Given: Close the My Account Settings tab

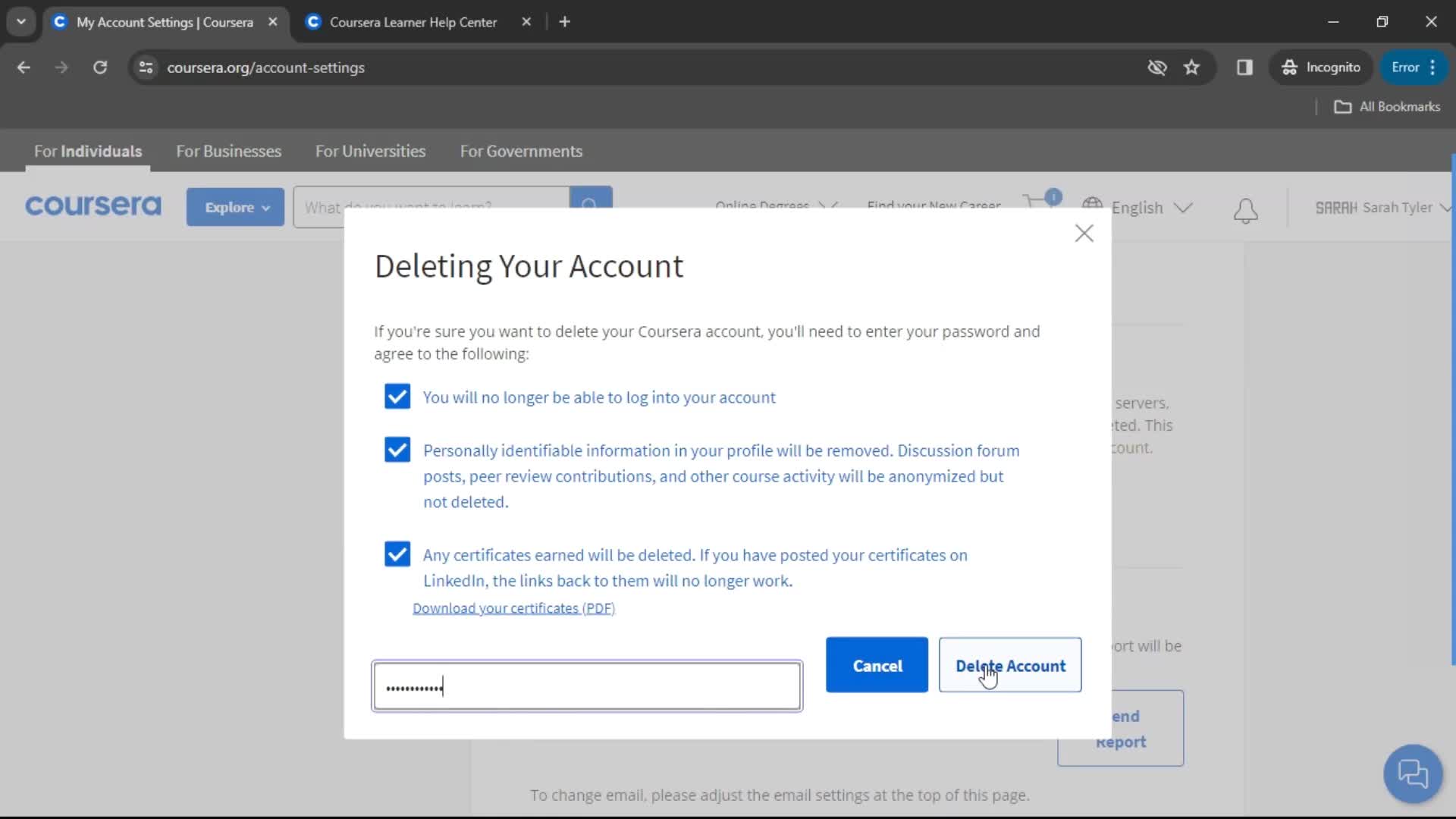Looking at the screenshot, I should (273, 22).
